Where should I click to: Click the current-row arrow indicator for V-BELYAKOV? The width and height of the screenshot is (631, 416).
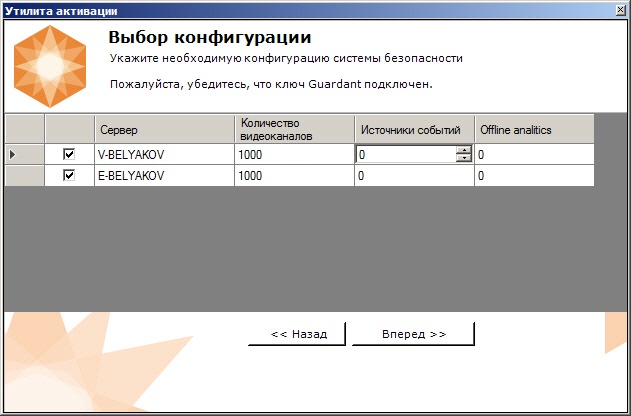pos(13,154)
